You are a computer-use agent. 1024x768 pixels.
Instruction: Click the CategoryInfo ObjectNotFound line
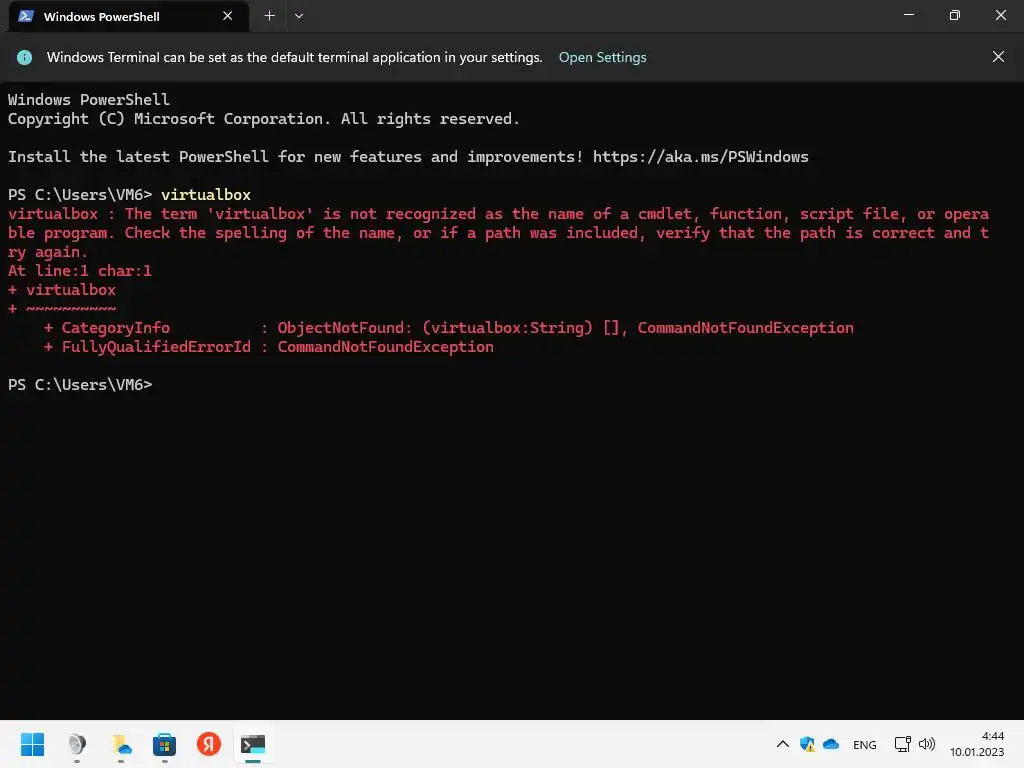pos(449,328)
